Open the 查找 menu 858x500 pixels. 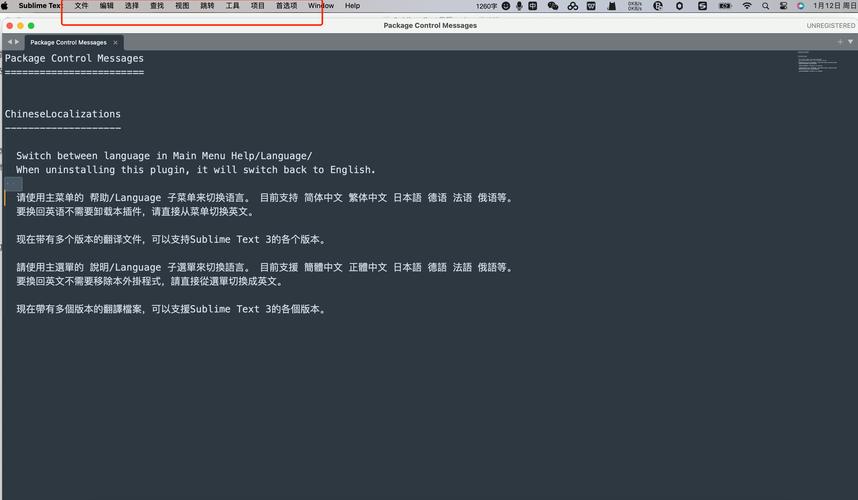coord(157,5)
